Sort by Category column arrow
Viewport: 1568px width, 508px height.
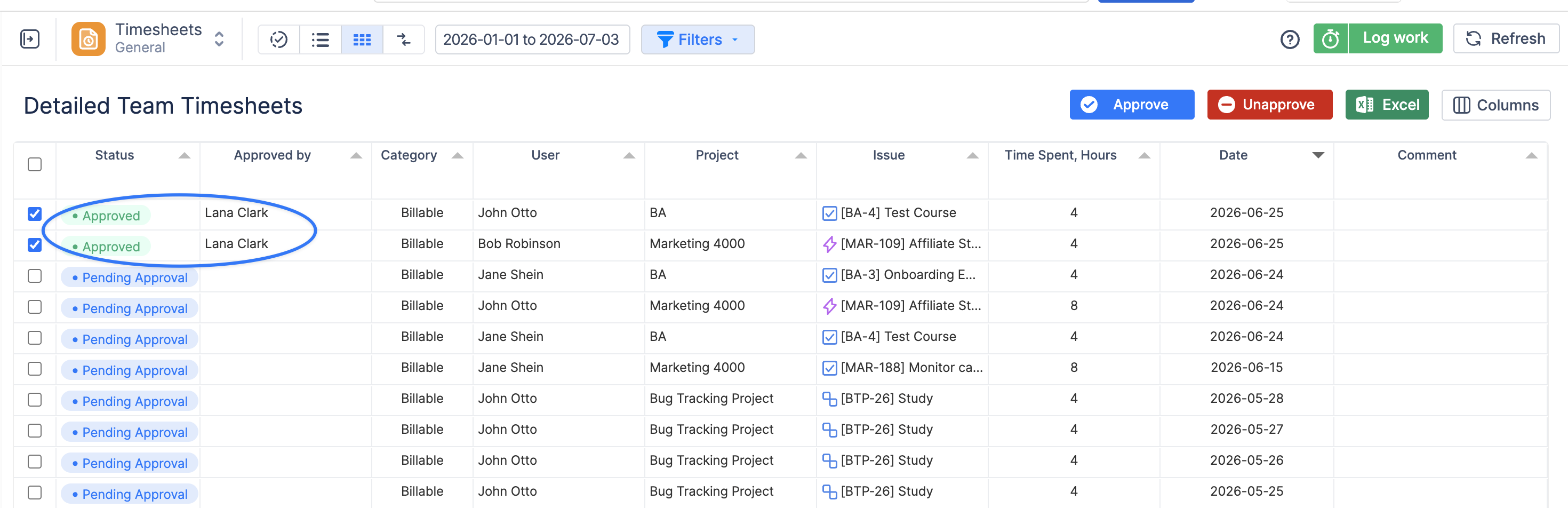458,156
